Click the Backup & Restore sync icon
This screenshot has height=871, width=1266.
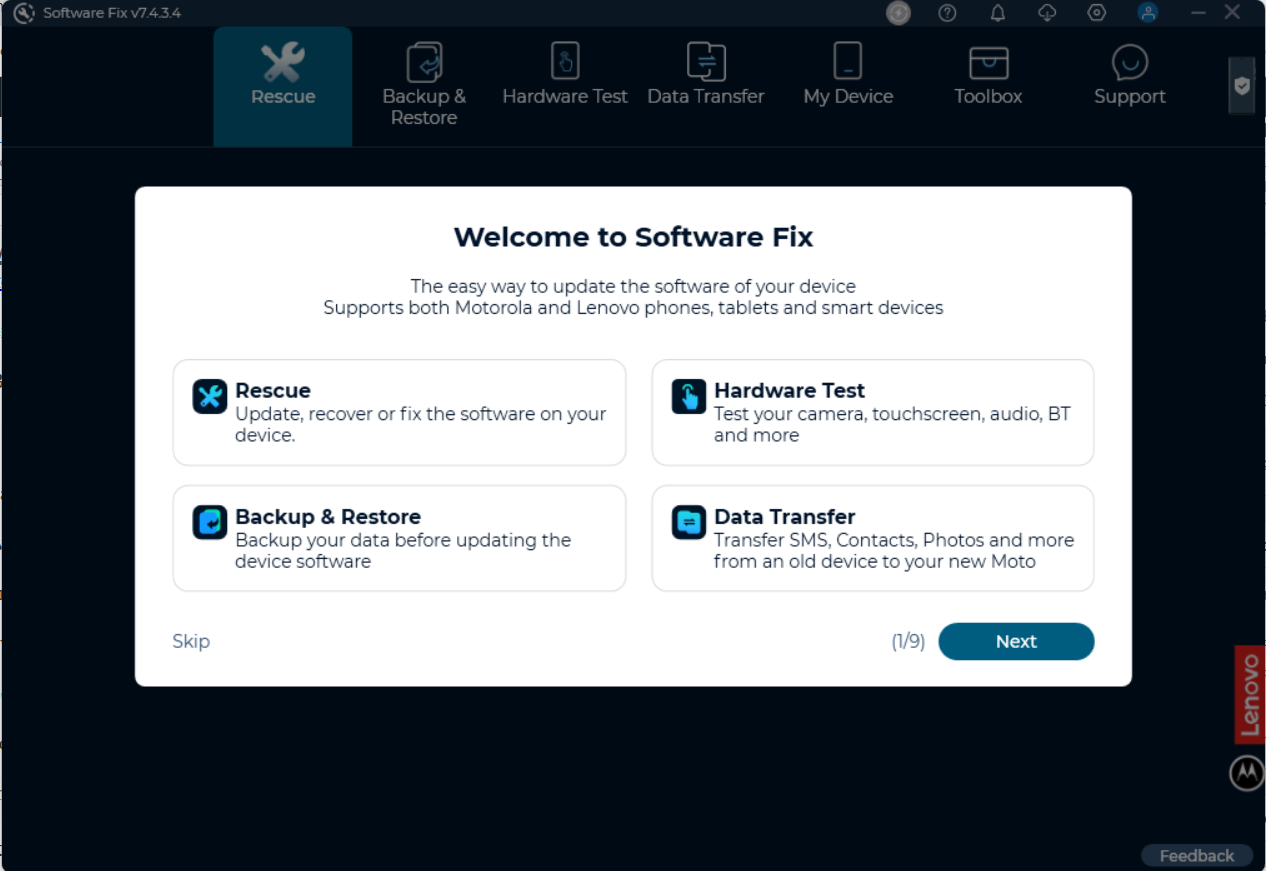(209, 523)
